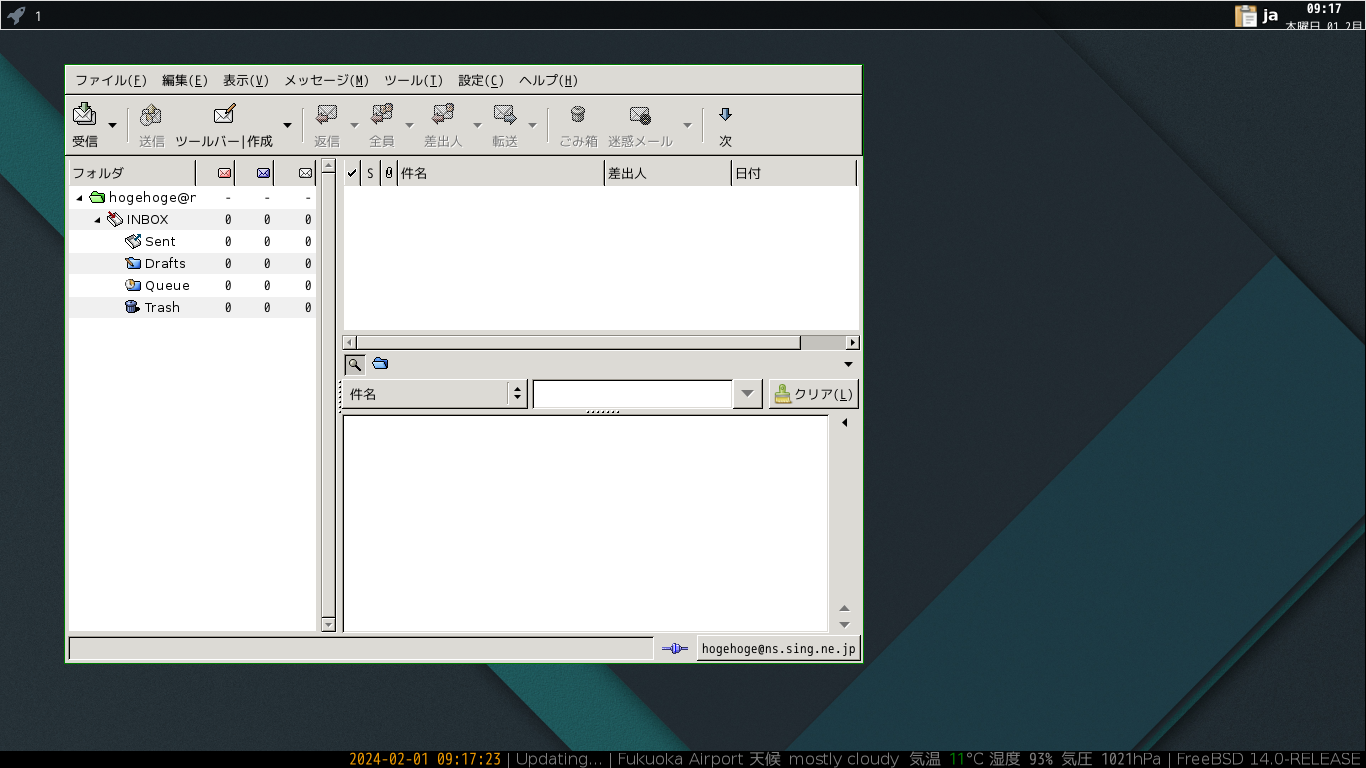Click the フォルダ column header
This screenshot has width=1366, height=768.
click(132, 173)
